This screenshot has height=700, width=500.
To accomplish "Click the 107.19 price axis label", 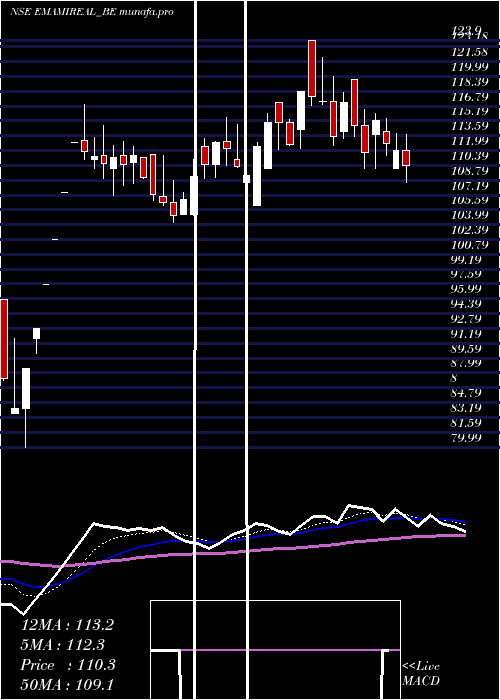I will 469,185.
